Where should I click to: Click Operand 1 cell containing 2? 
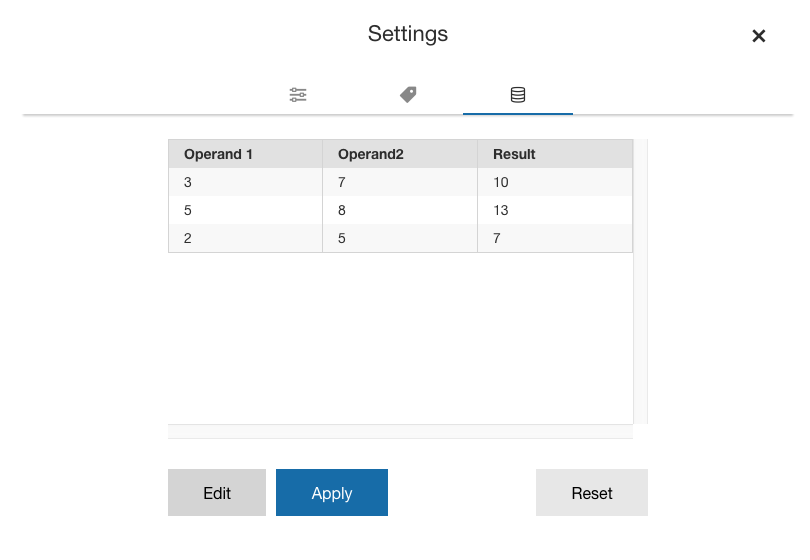point(245,238)
